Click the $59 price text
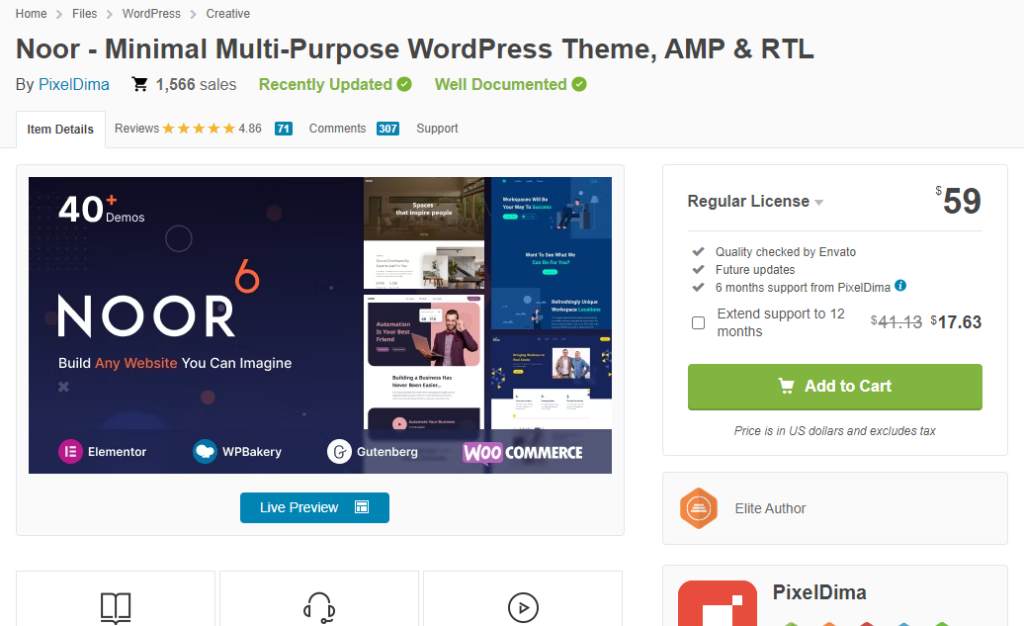The height and width of the screenshot is (626, 1024). click(959, 200)
